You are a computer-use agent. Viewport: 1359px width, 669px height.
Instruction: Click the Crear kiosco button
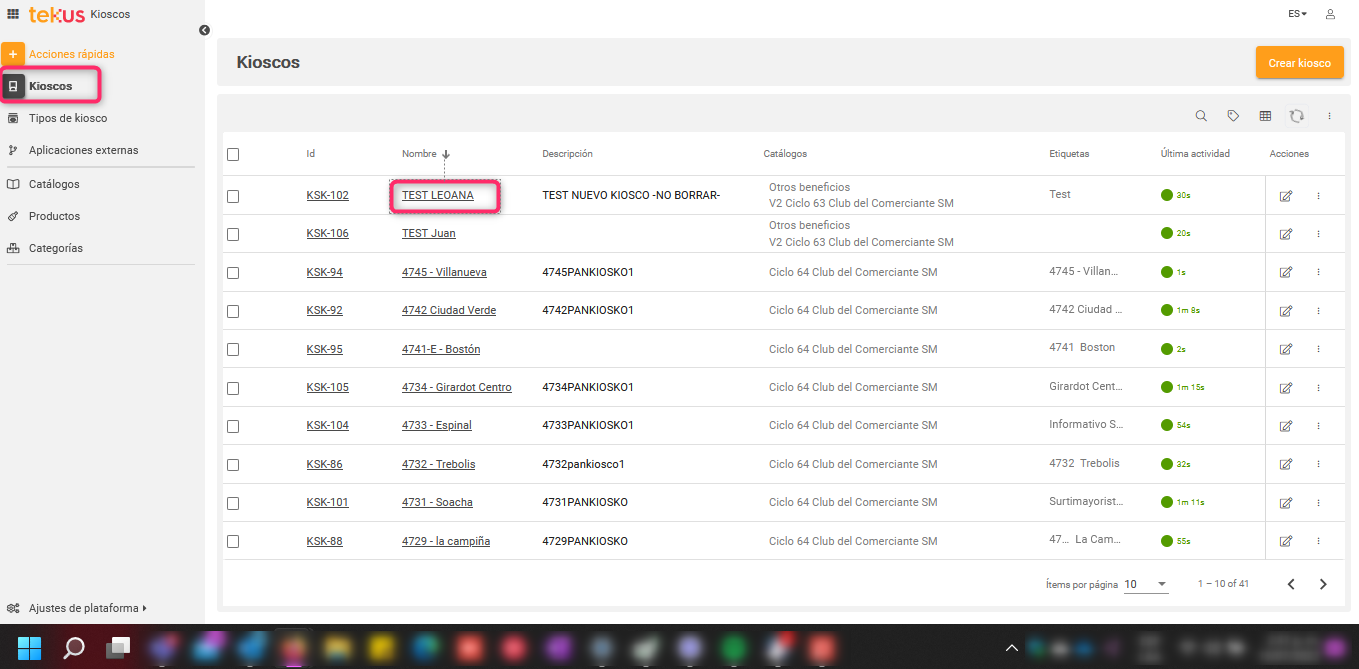(1299, 62)
